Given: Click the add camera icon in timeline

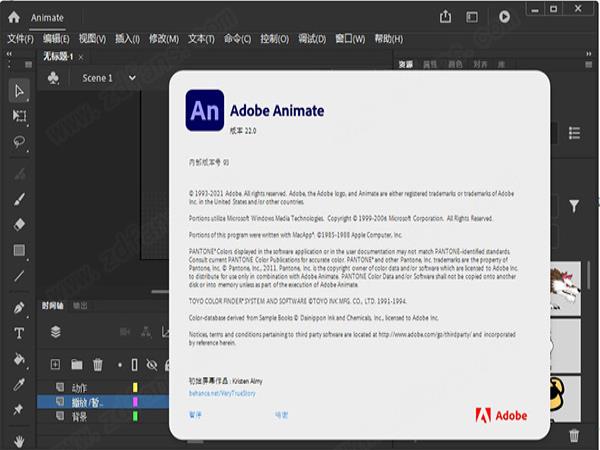Looking at the screenshot, I should 125,332.
